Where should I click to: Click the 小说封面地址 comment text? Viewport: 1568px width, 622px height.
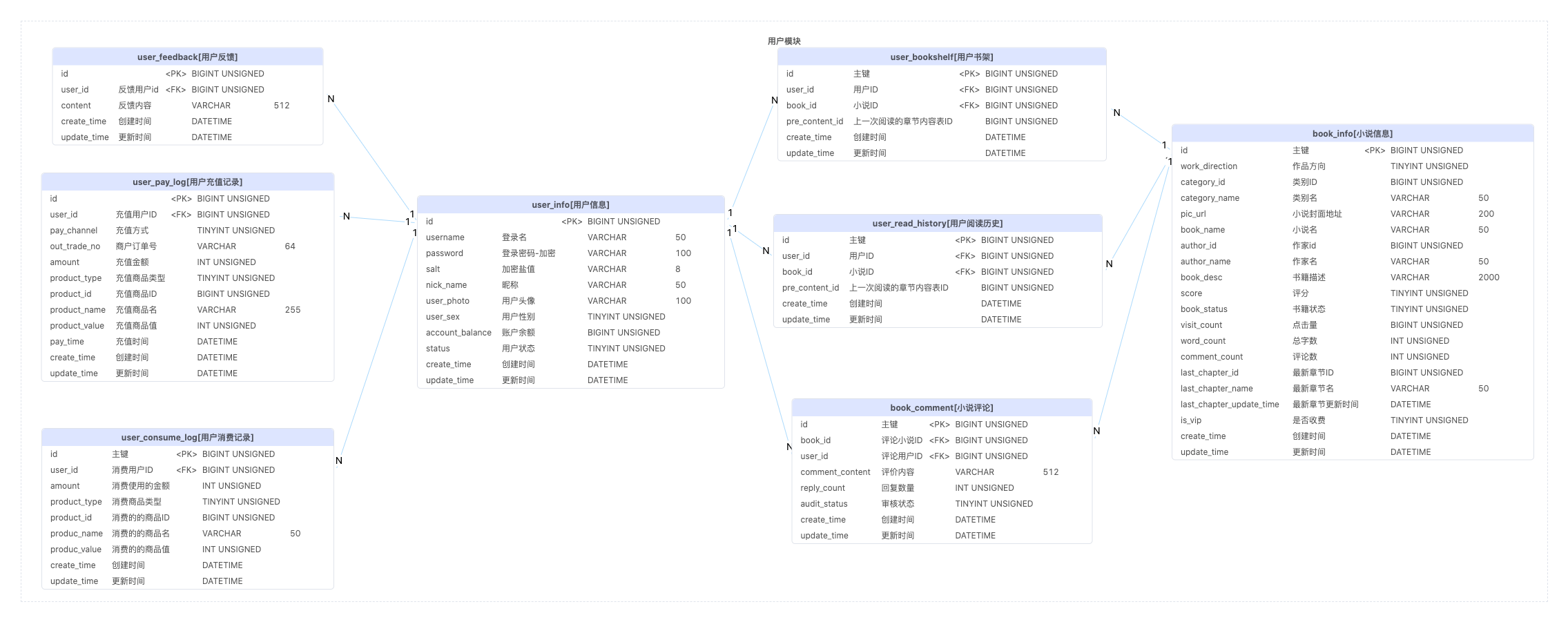point(1317,214)
